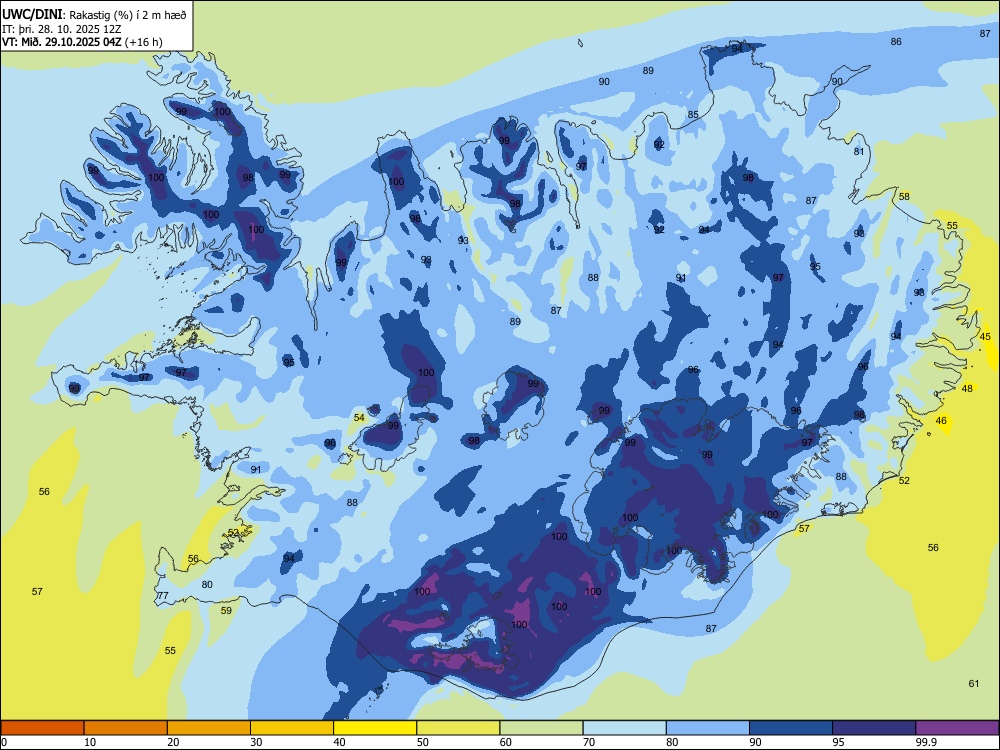Click the '10' legend tick label
This screenshot has width=1000, height=750.
point(90,742)
